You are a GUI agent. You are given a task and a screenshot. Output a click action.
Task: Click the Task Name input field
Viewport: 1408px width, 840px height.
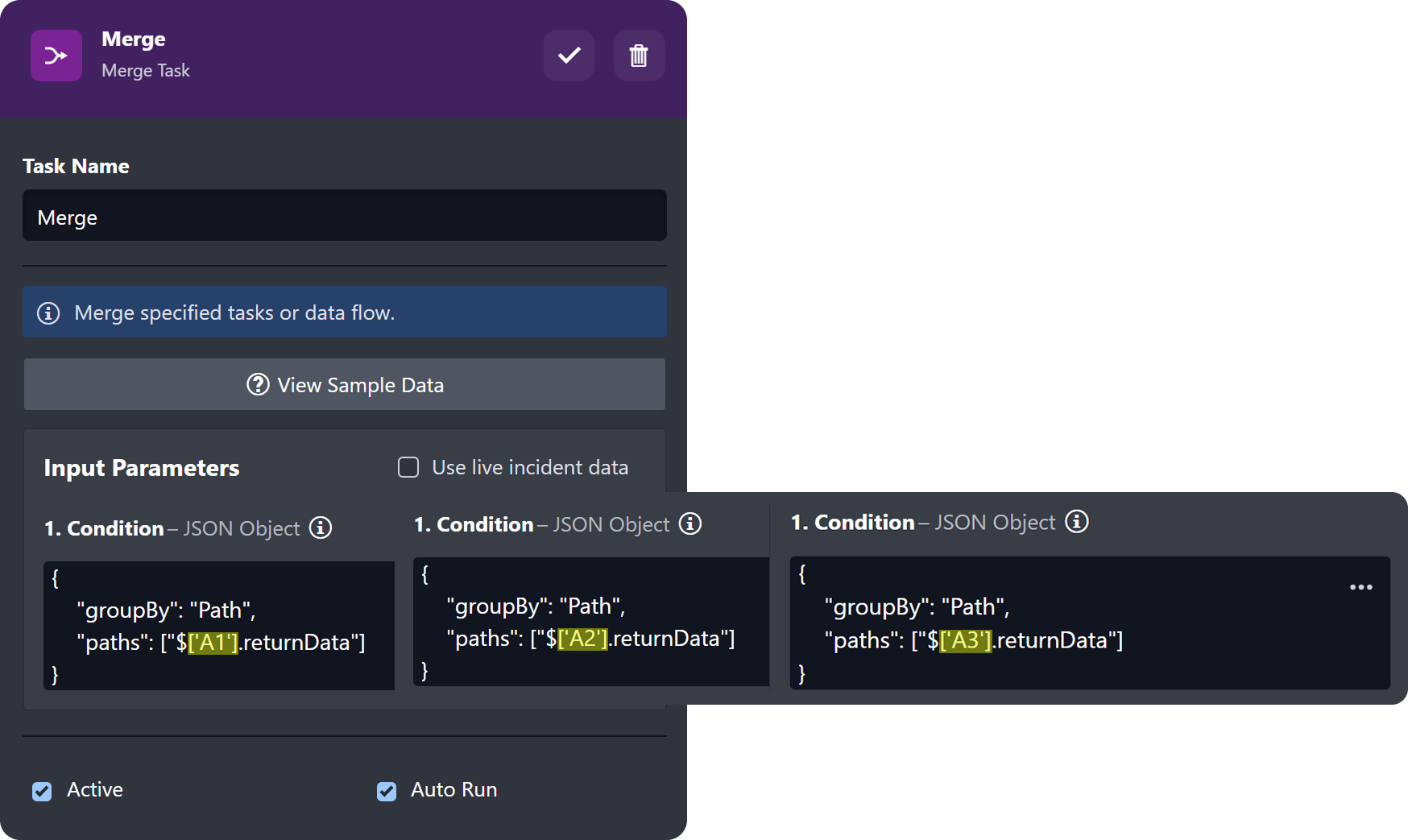[344, 216]
